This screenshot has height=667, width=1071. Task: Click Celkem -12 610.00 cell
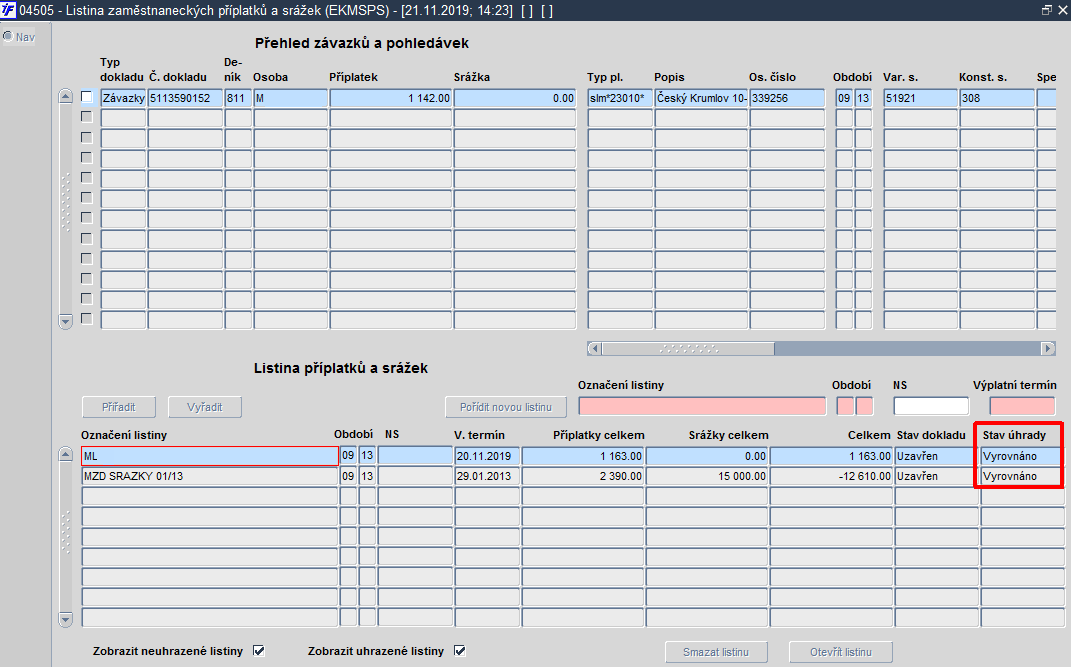point(831,477)
